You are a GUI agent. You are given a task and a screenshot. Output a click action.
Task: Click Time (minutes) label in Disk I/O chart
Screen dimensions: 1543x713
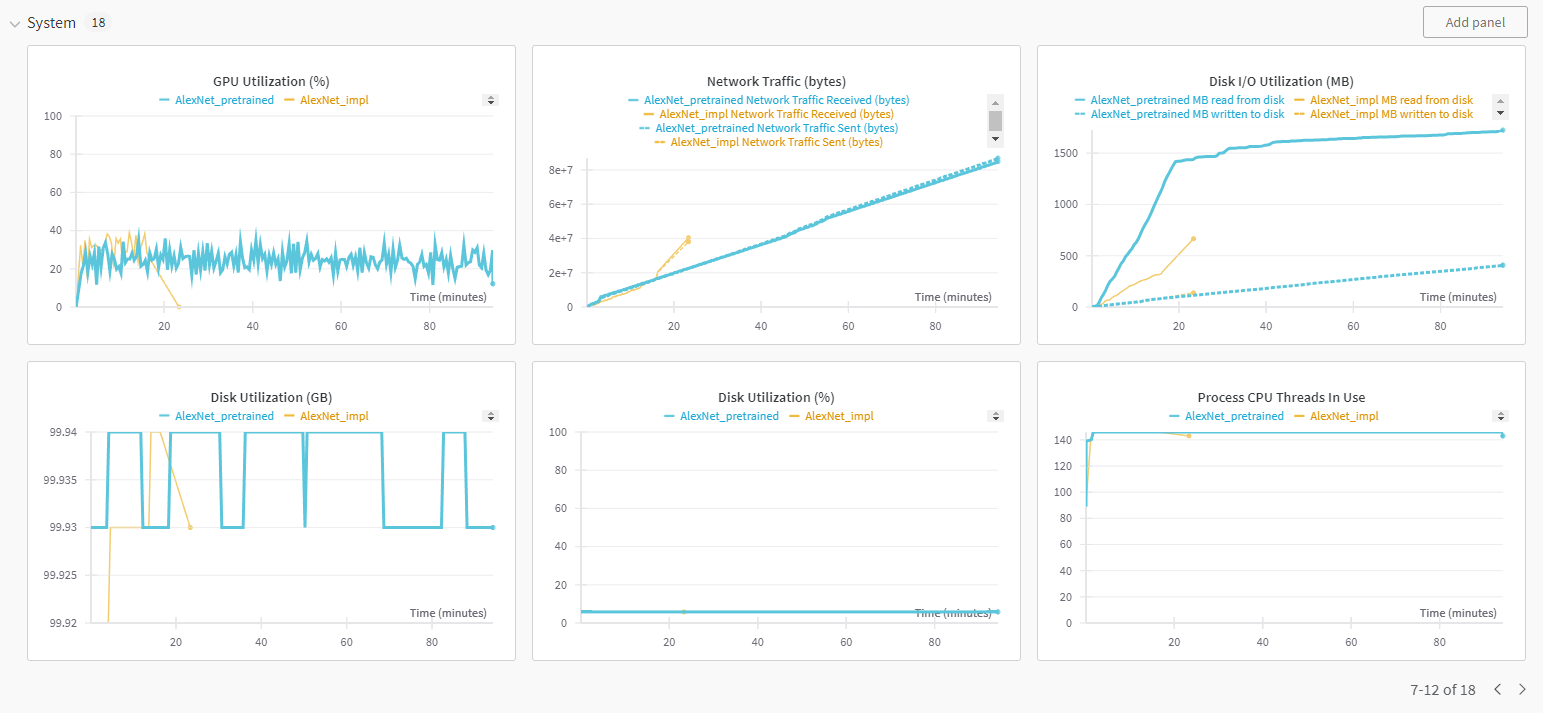[x=1458, y=297]
